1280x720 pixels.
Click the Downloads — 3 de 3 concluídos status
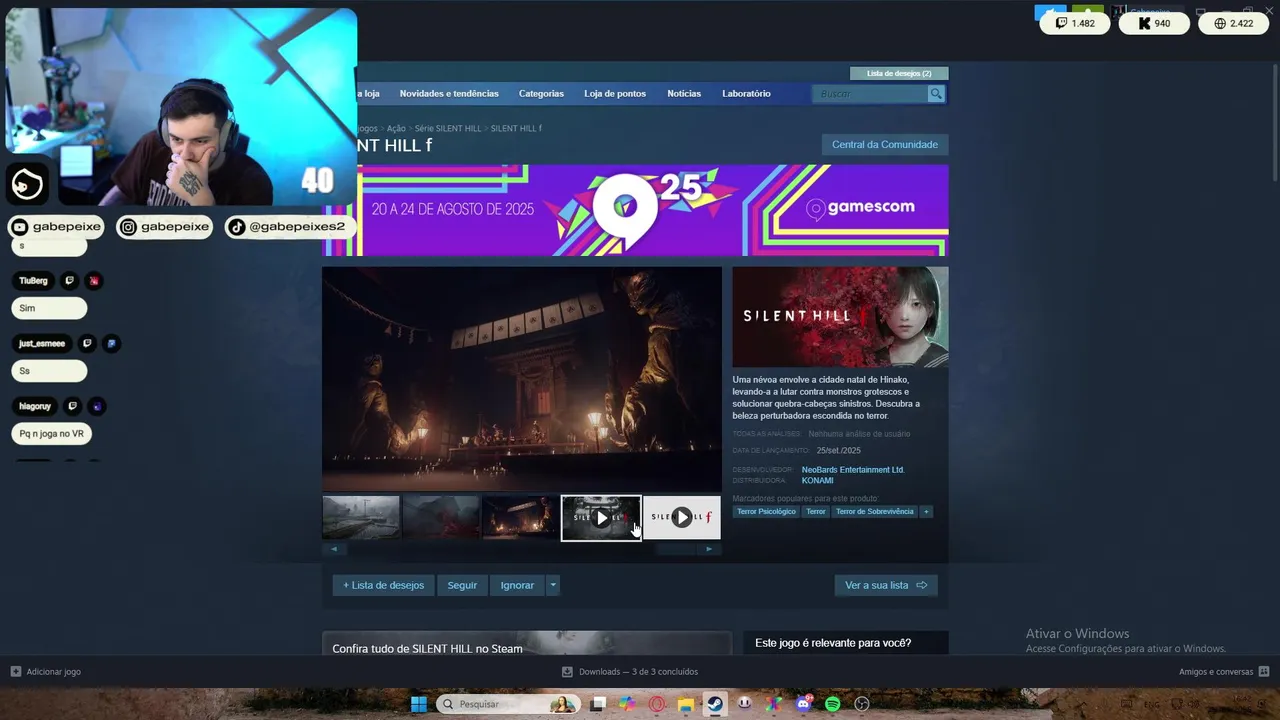point(638,672)
